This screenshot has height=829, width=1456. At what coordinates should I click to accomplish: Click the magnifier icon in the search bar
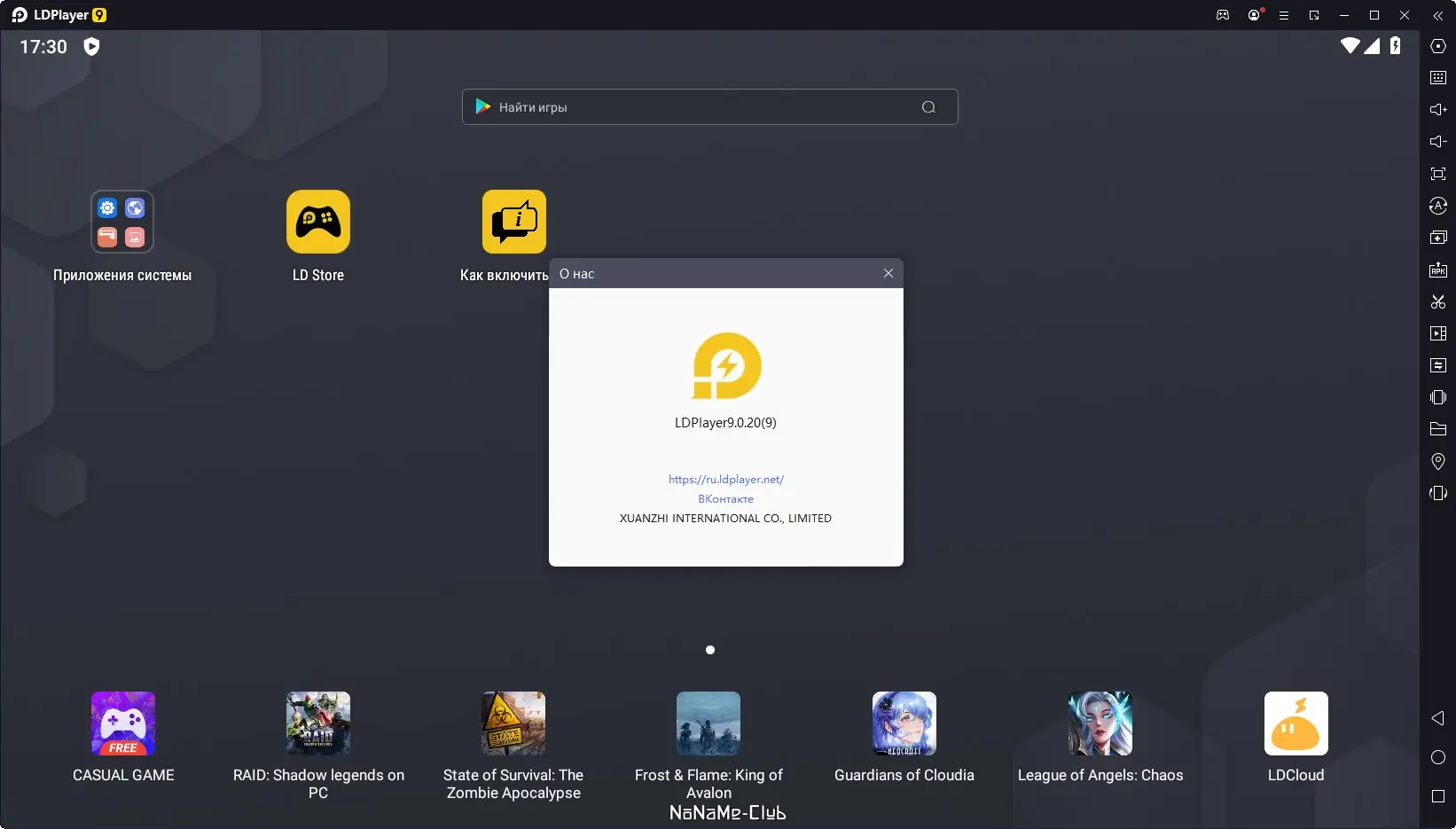tap(928, 107)
